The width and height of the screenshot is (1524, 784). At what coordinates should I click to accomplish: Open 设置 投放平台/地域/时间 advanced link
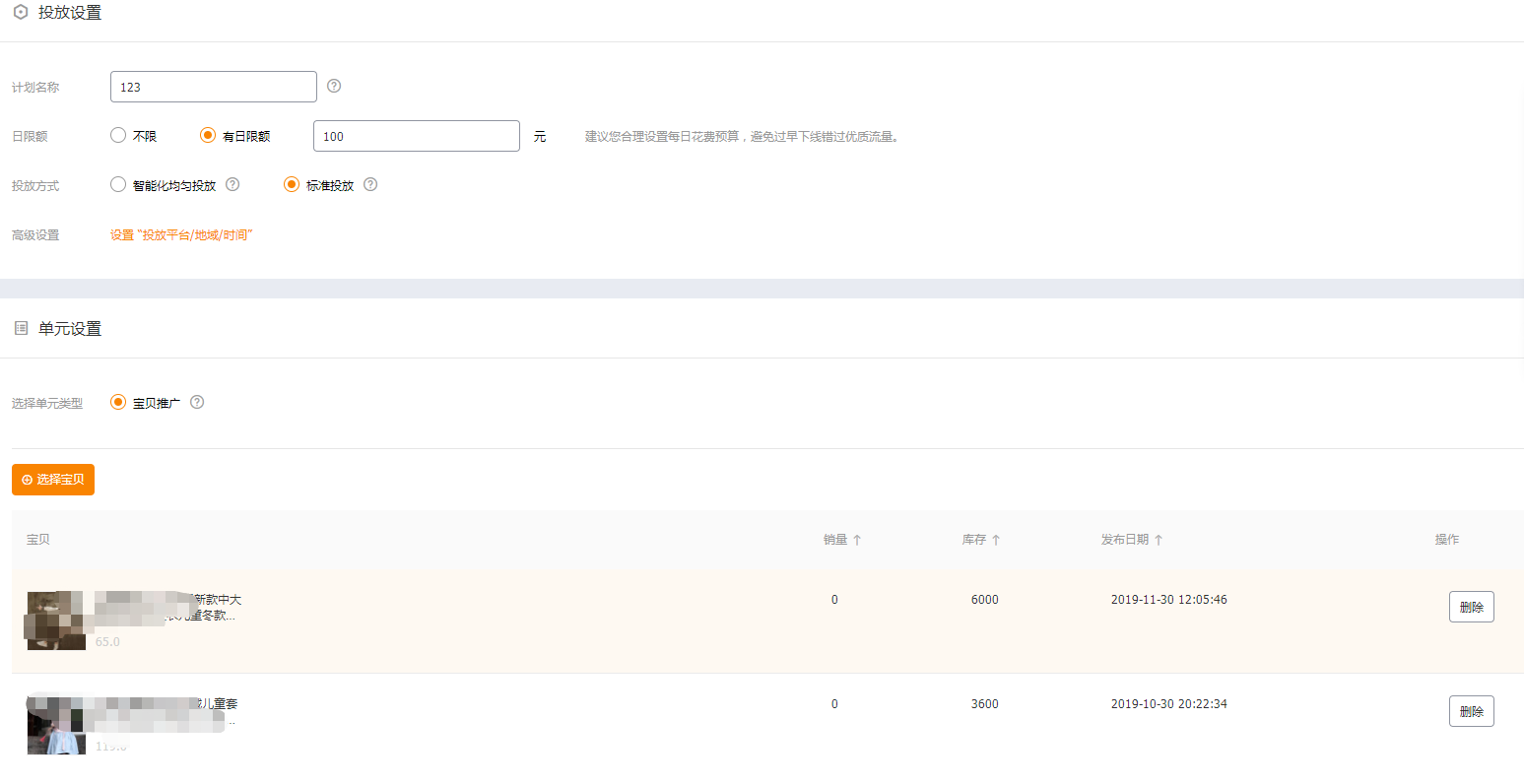pyautogui.click(x=181, y=234)
